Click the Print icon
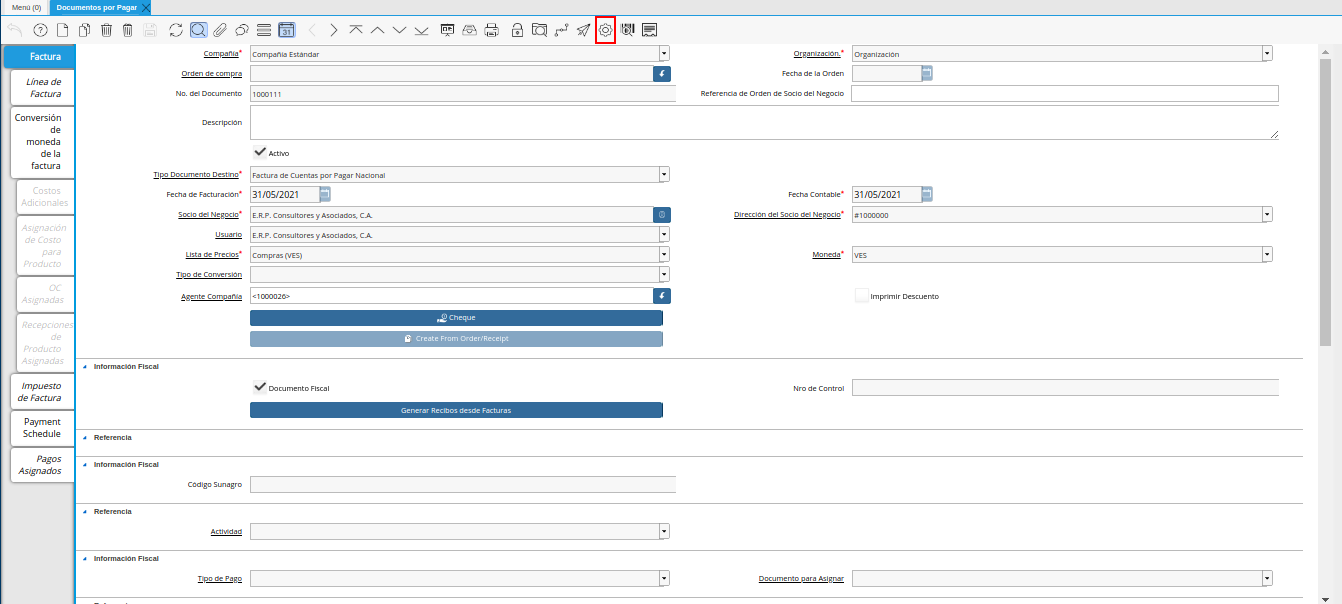The height and width of the screenshot is (604, 1342). (492, 30)
